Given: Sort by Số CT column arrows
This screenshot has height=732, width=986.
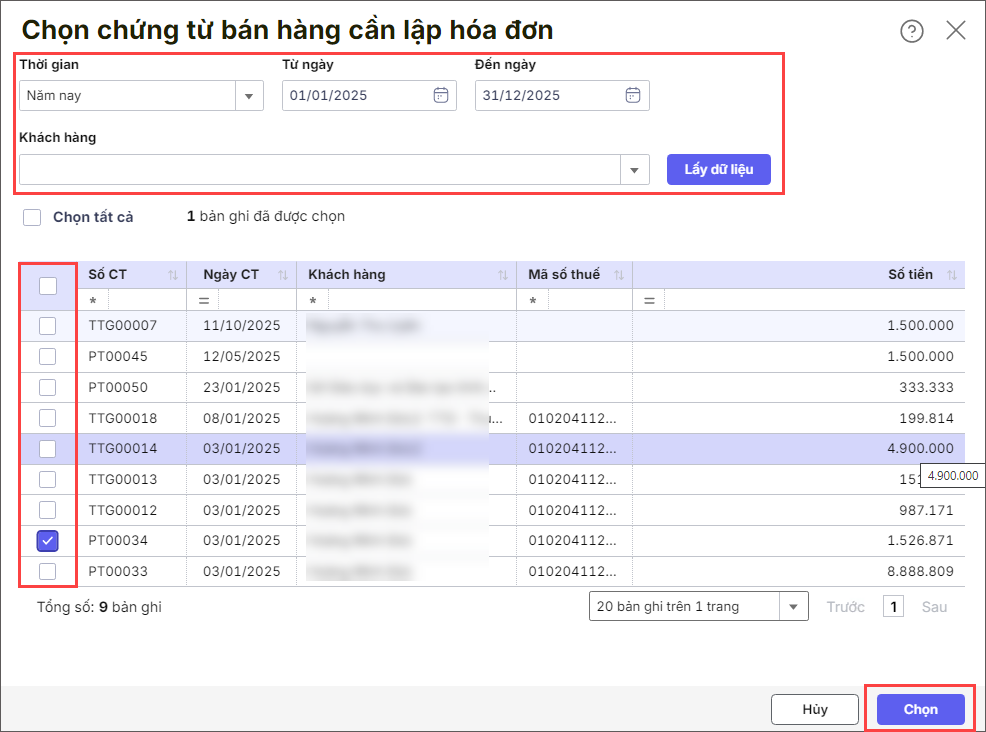Looking at the screenshot, I should coord(172,275).
